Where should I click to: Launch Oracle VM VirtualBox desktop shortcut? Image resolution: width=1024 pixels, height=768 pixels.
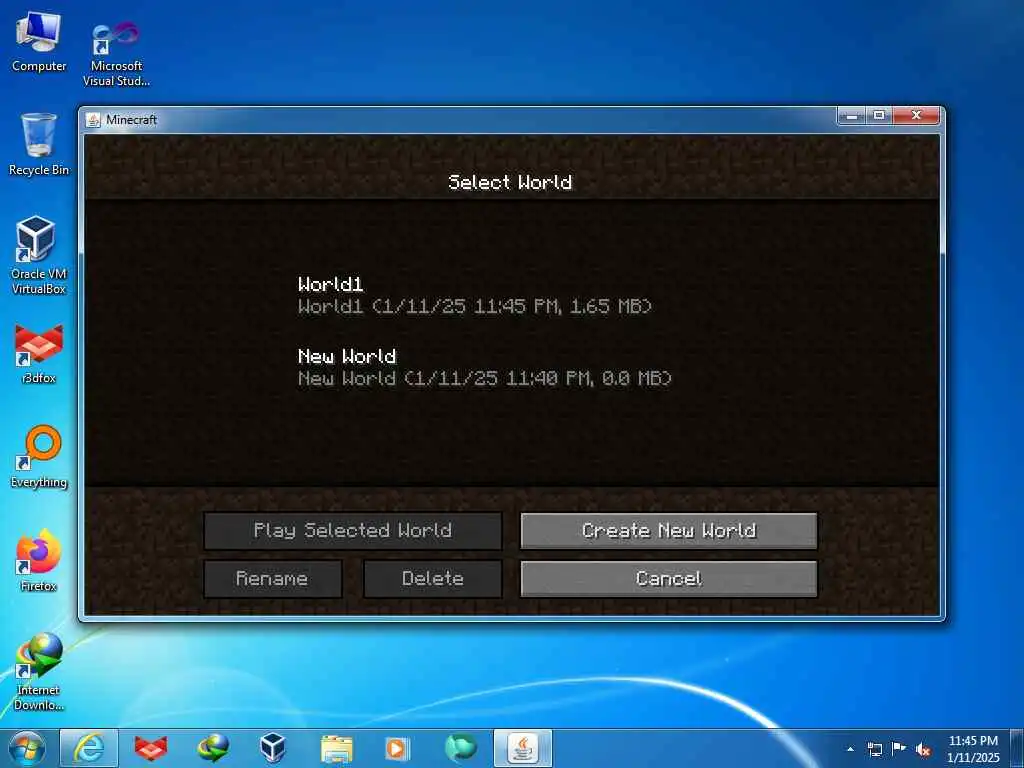coord(39,255)
